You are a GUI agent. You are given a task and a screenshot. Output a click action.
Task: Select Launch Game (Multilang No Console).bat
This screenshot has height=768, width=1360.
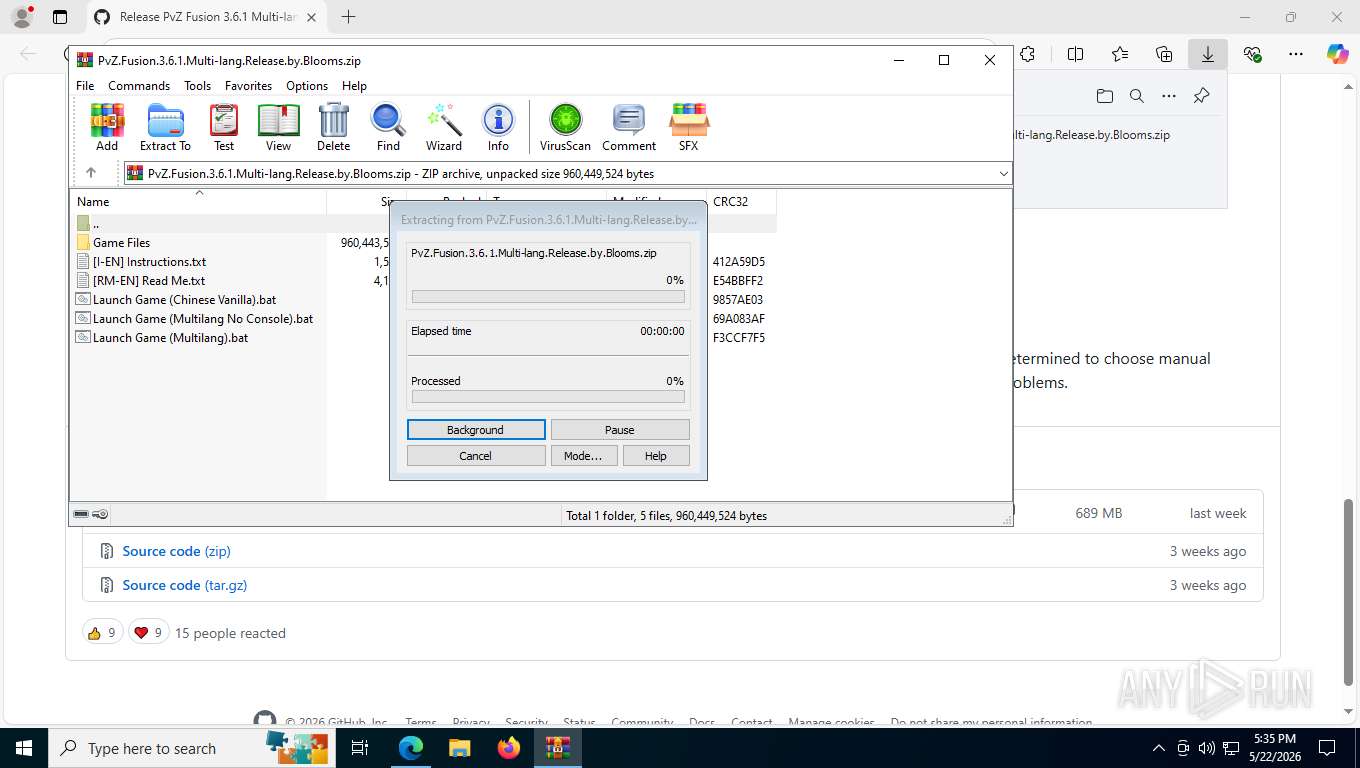coord(203,318)
